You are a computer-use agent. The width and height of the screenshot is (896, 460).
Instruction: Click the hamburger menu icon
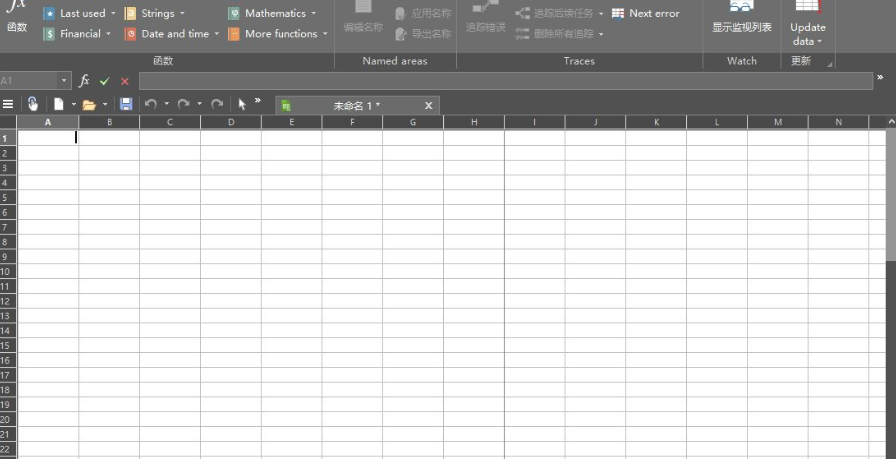(x=9, y=104)
